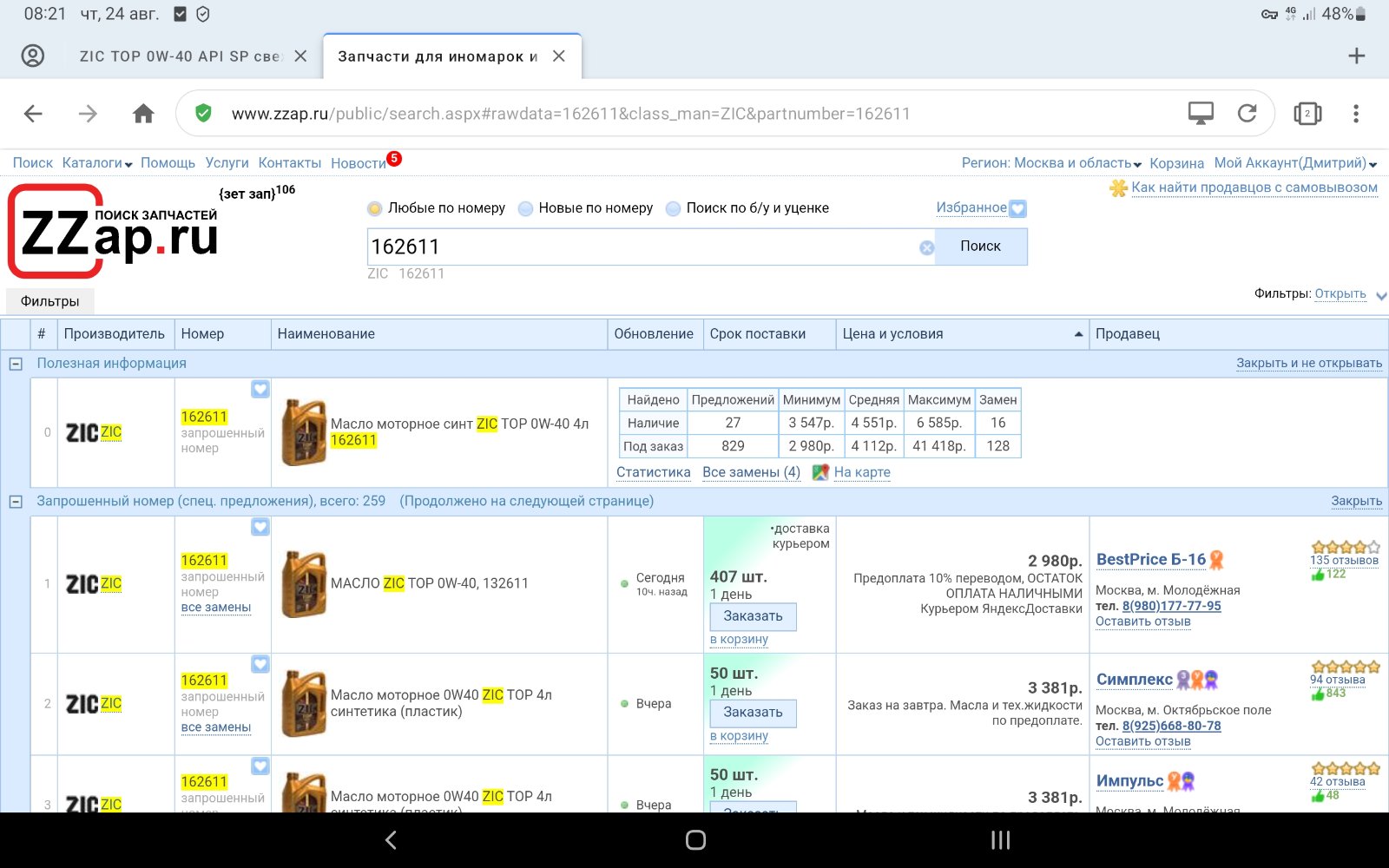Screen dimensions: 1389x868
Task: View Симплекс seller star rating
Action: point(1346,667)
